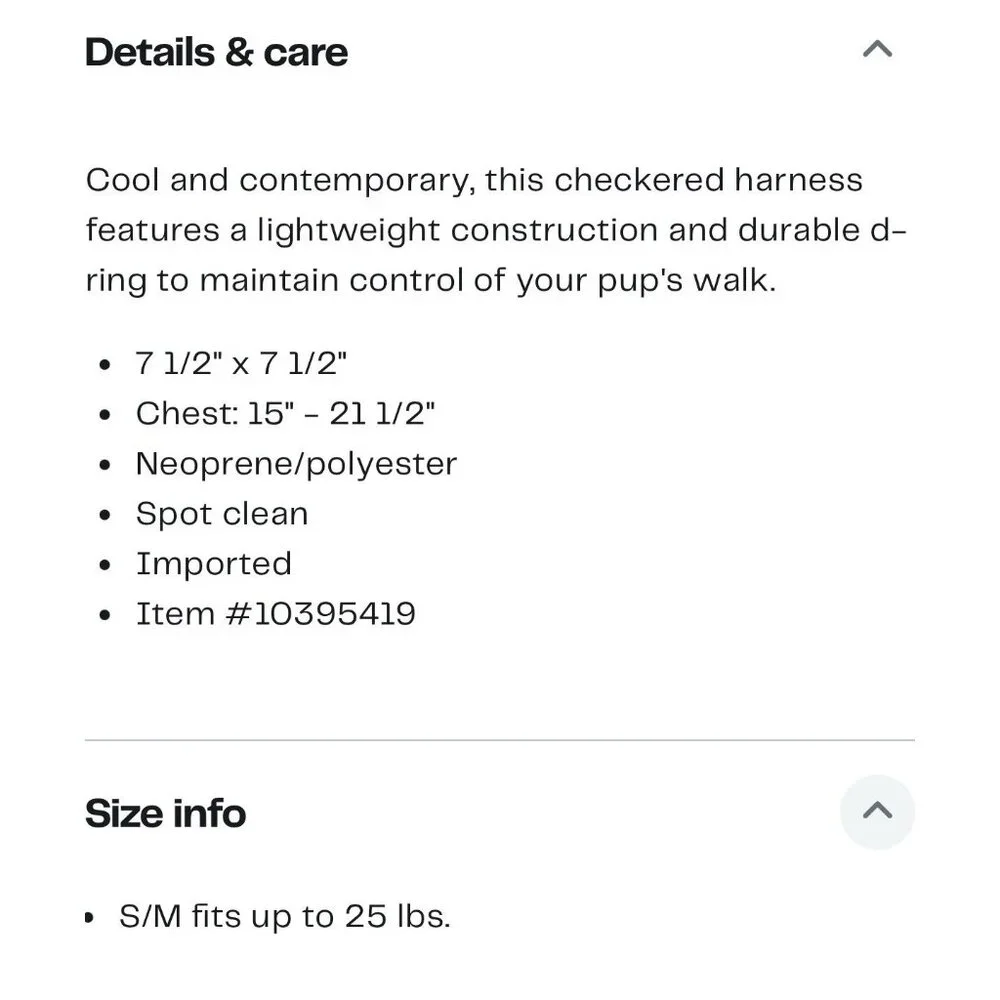Click the Spot clean care instruction

tap(222, 514)
